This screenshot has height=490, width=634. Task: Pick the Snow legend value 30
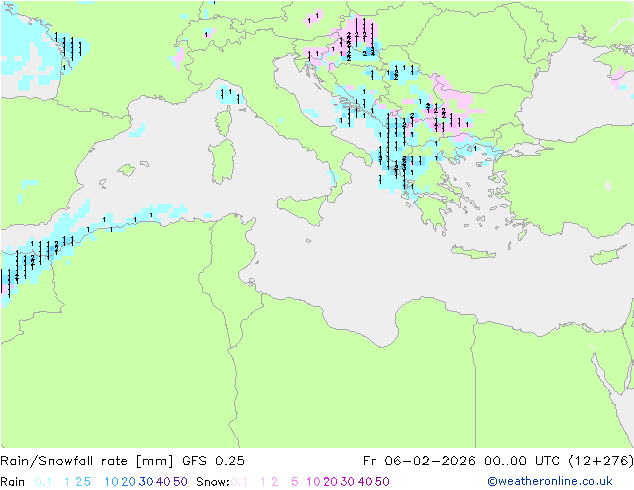[x=348, y=482]
